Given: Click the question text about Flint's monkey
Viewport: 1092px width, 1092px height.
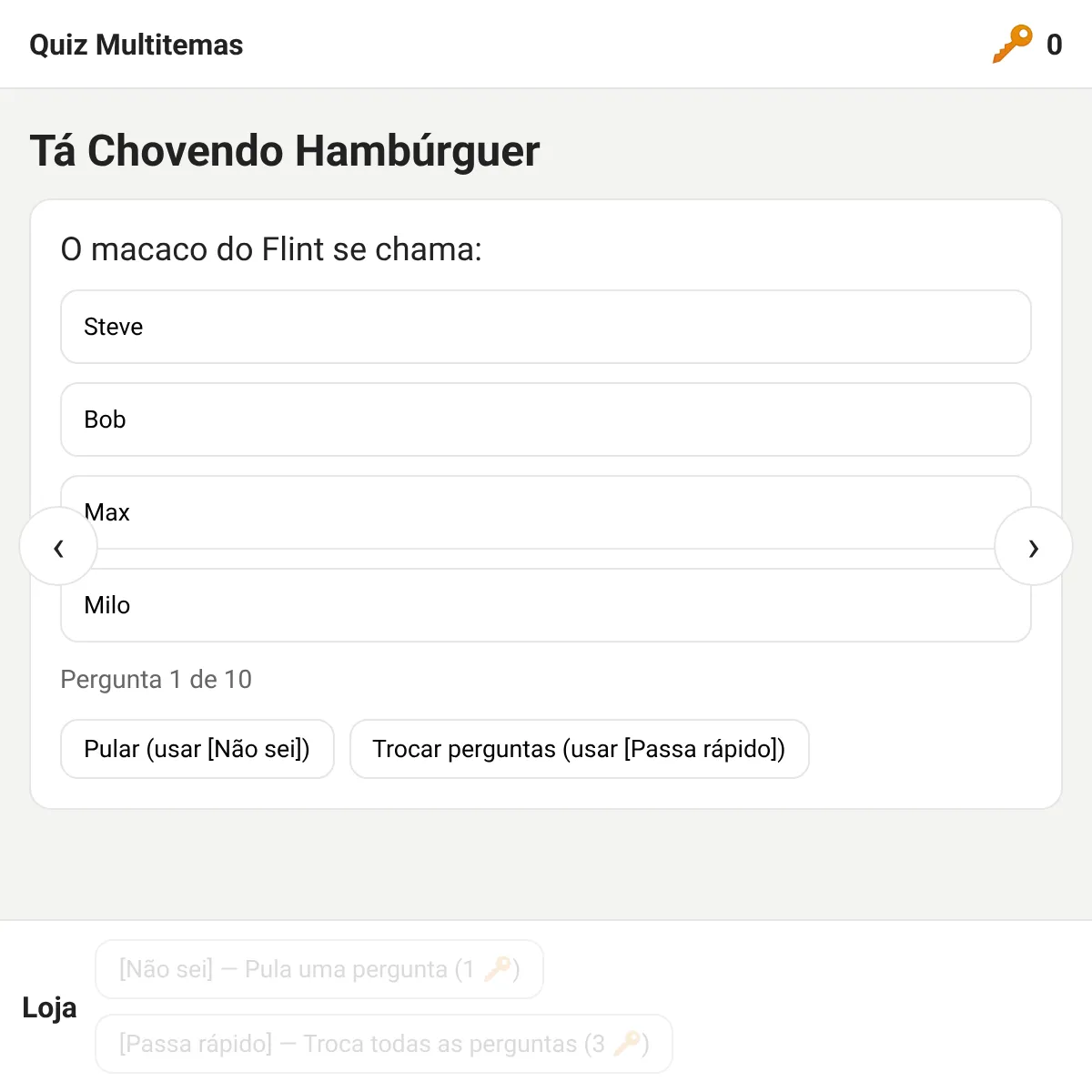Looking at the screenshot, I should pyautogui.click(x=271, y=249).
